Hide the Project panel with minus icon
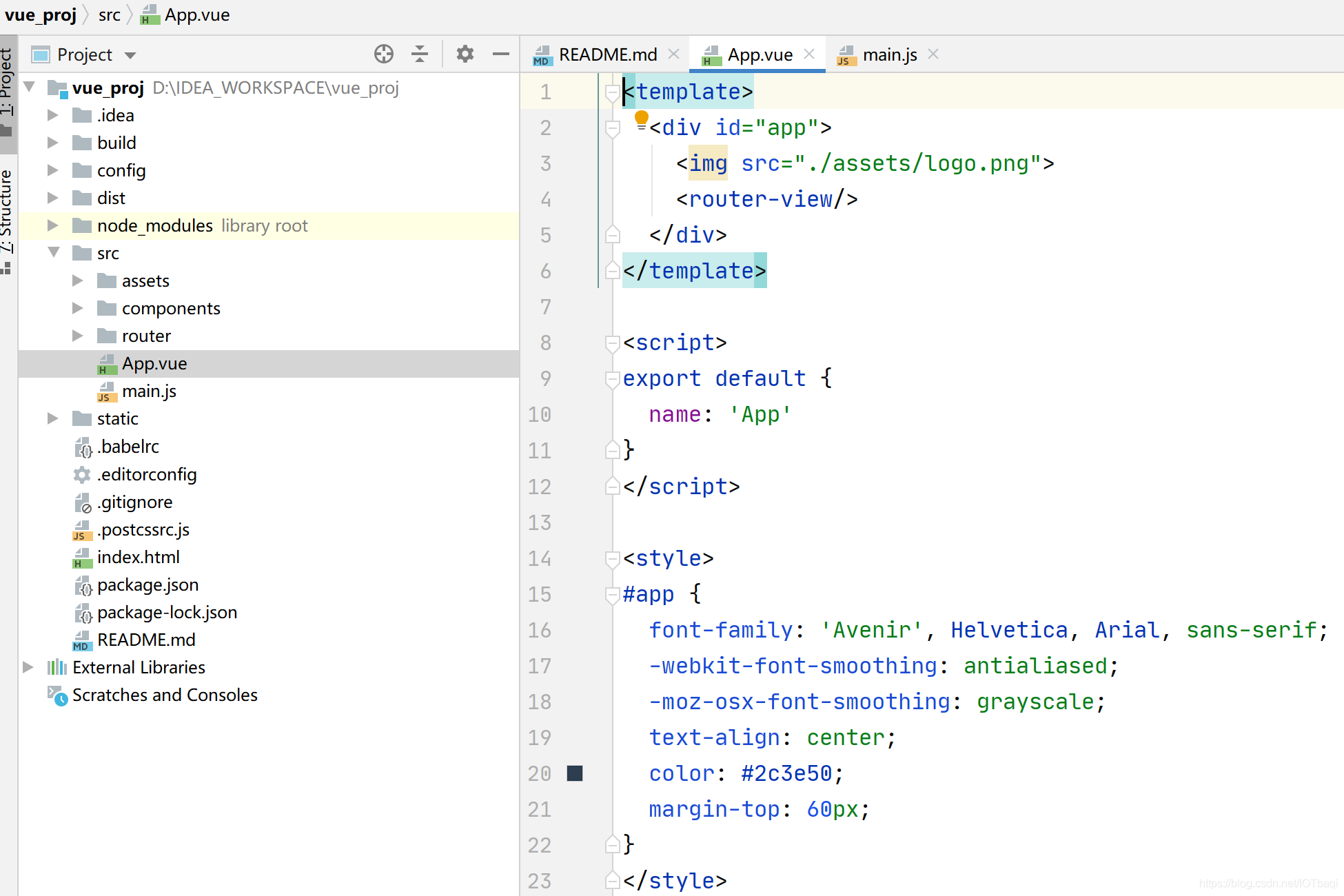Image resolution: width=1344 pixels, height=896 pixels. coord(501,54)
